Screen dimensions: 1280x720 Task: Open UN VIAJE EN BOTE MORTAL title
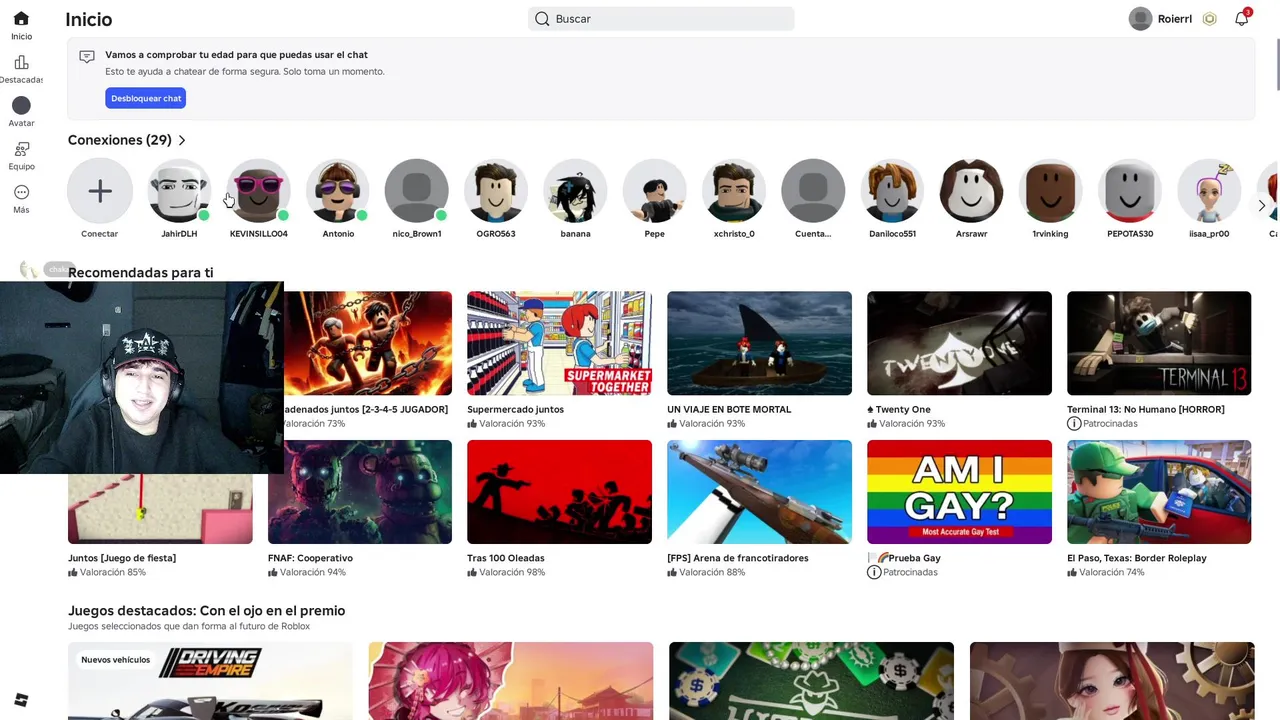(729, 409)
